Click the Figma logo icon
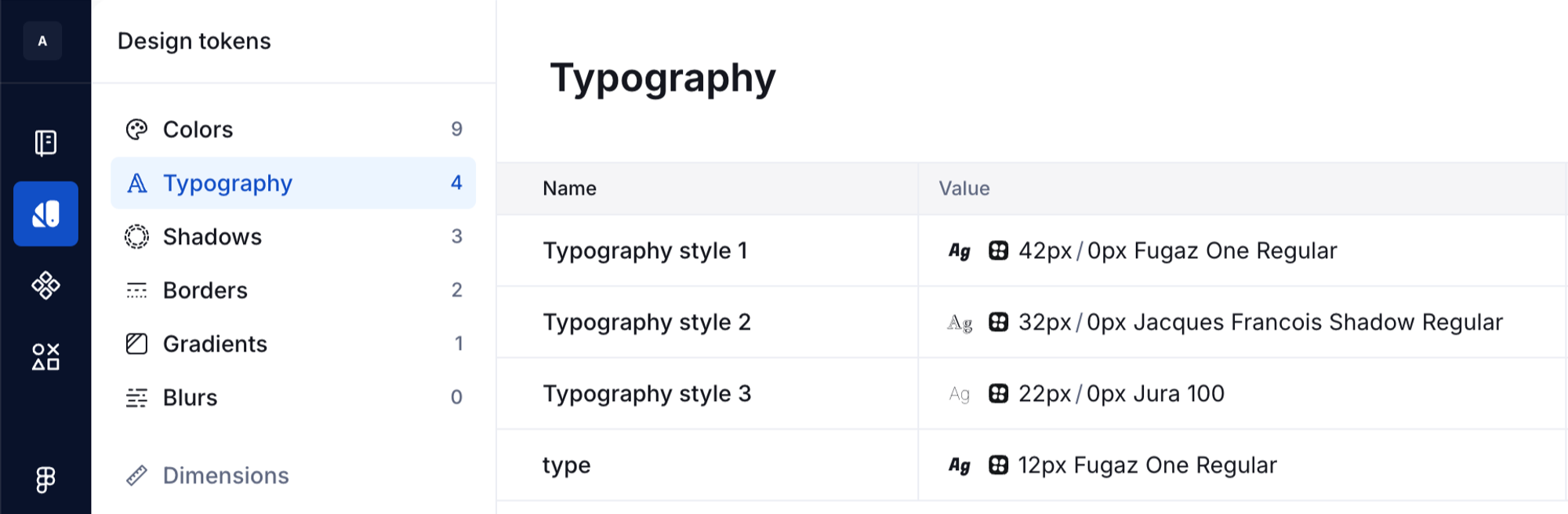This screenshot has height=514, width=1568. tap(45, 479)
